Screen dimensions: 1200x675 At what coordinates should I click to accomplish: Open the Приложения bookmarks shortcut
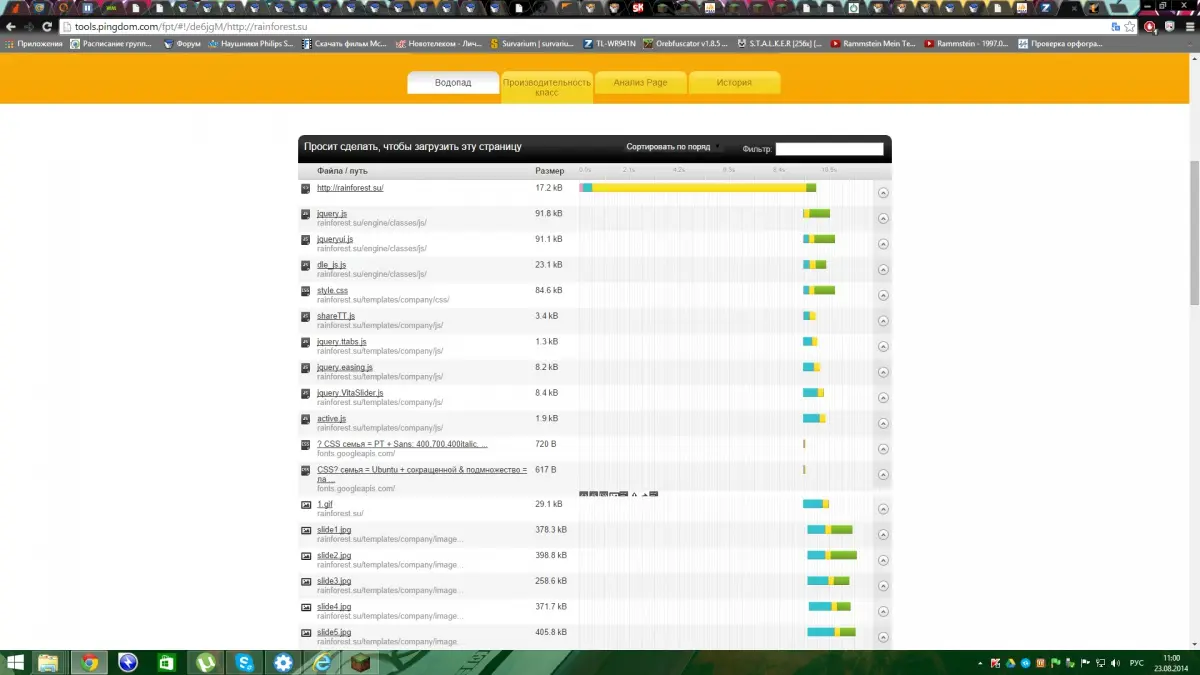pos(34,44)
